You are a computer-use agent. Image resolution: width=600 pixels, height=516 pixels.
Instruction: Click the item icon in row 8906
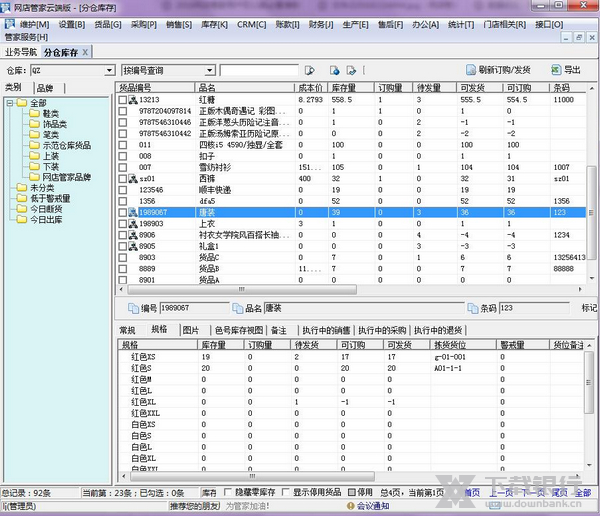pyautogui.click(x=133, y=235)
